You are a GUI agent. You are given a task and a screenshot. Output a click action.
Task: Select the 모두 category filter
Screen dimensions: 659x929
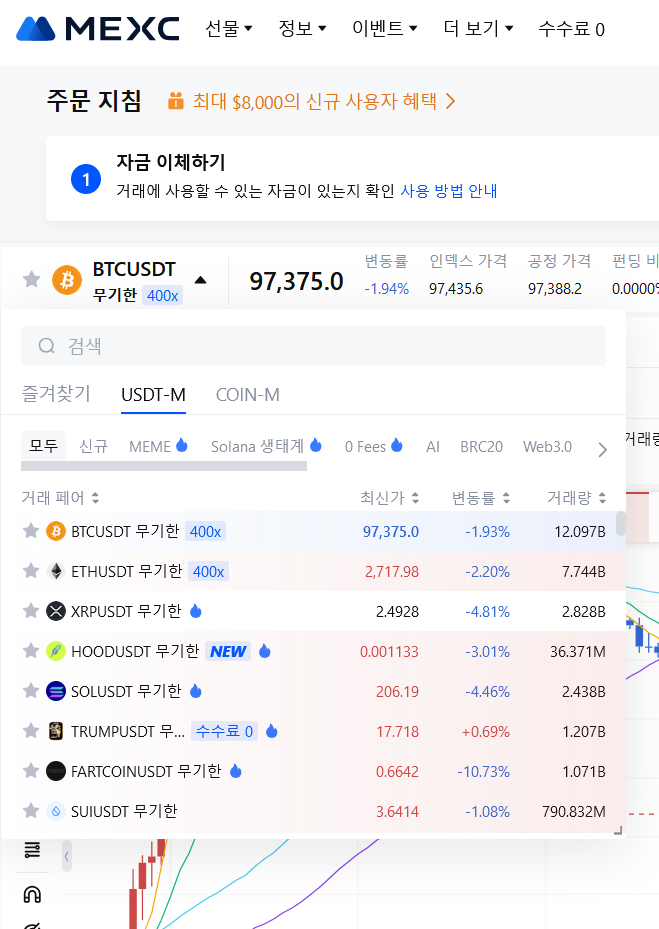click(x=43, y=446)
